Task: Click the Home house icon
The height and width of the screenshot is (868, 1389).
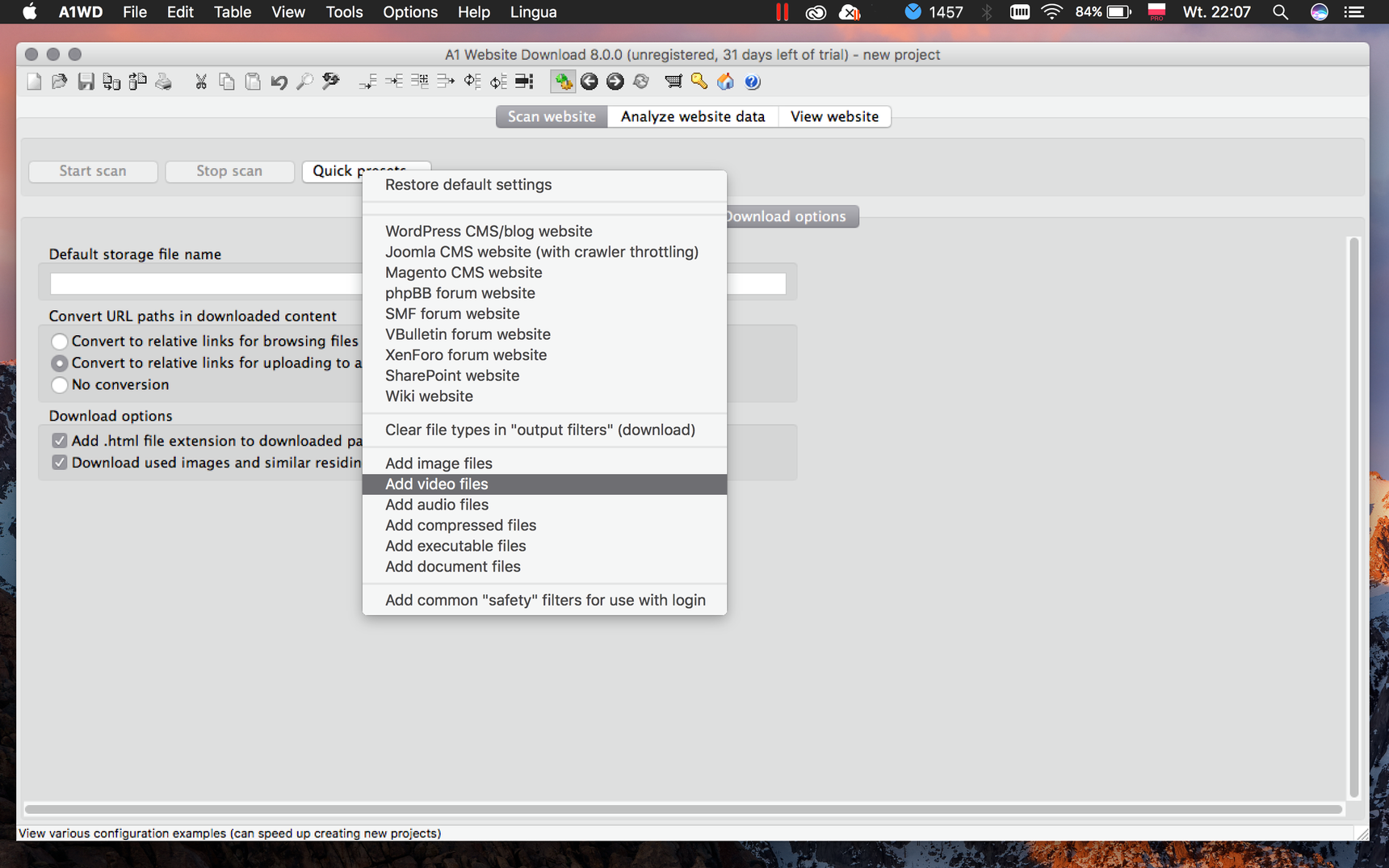Action: pos(725,82)
